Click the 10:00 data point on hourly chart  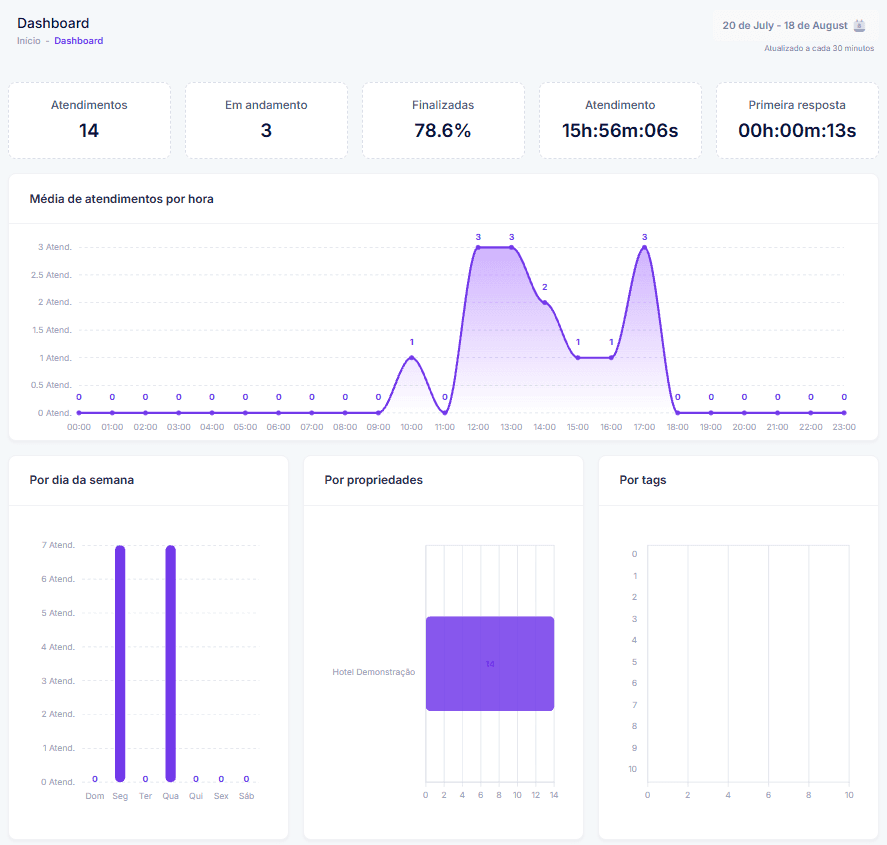(x=412, y=357)
